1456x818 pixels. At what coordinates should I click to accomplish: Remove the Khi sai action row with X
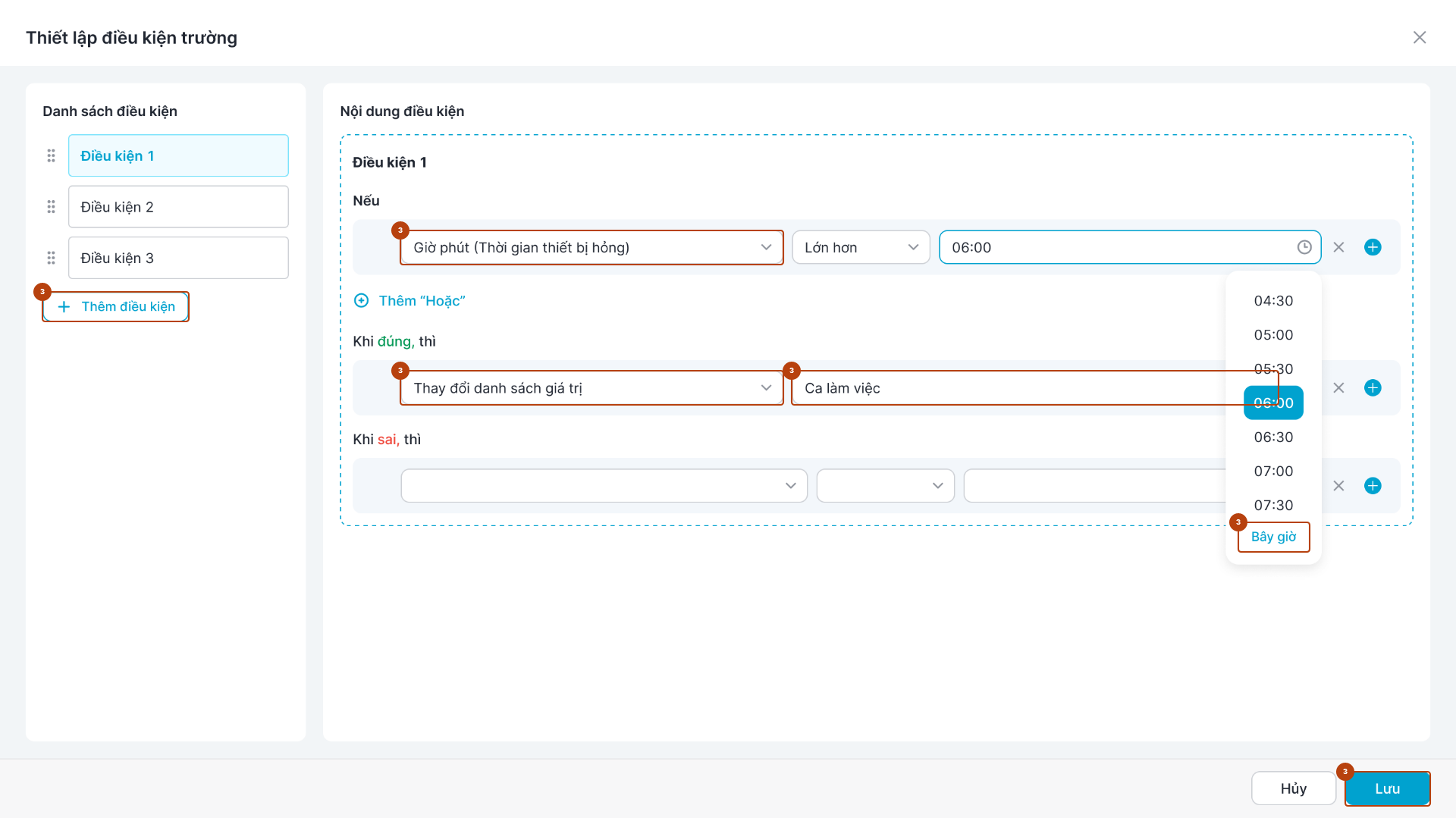[1338, 486]
